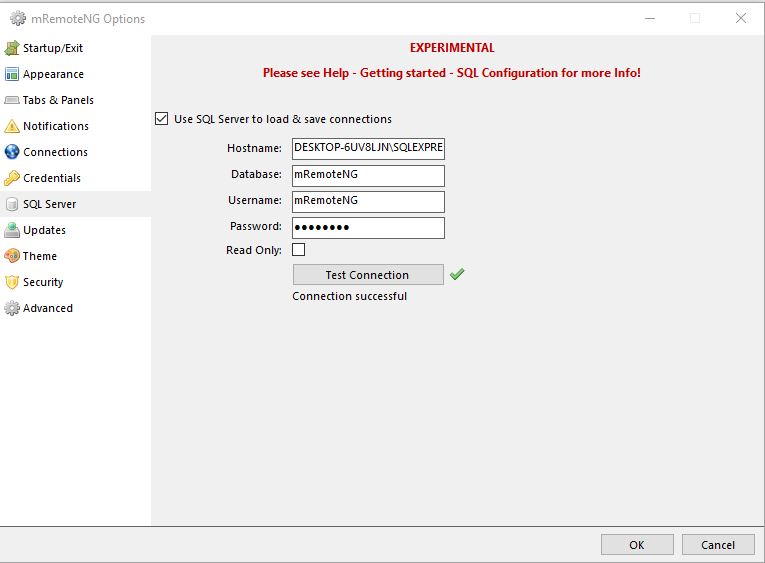This screenshot has height=563, width=765.
Task: Click the Theme palette icon
Action: click(12, 256)
